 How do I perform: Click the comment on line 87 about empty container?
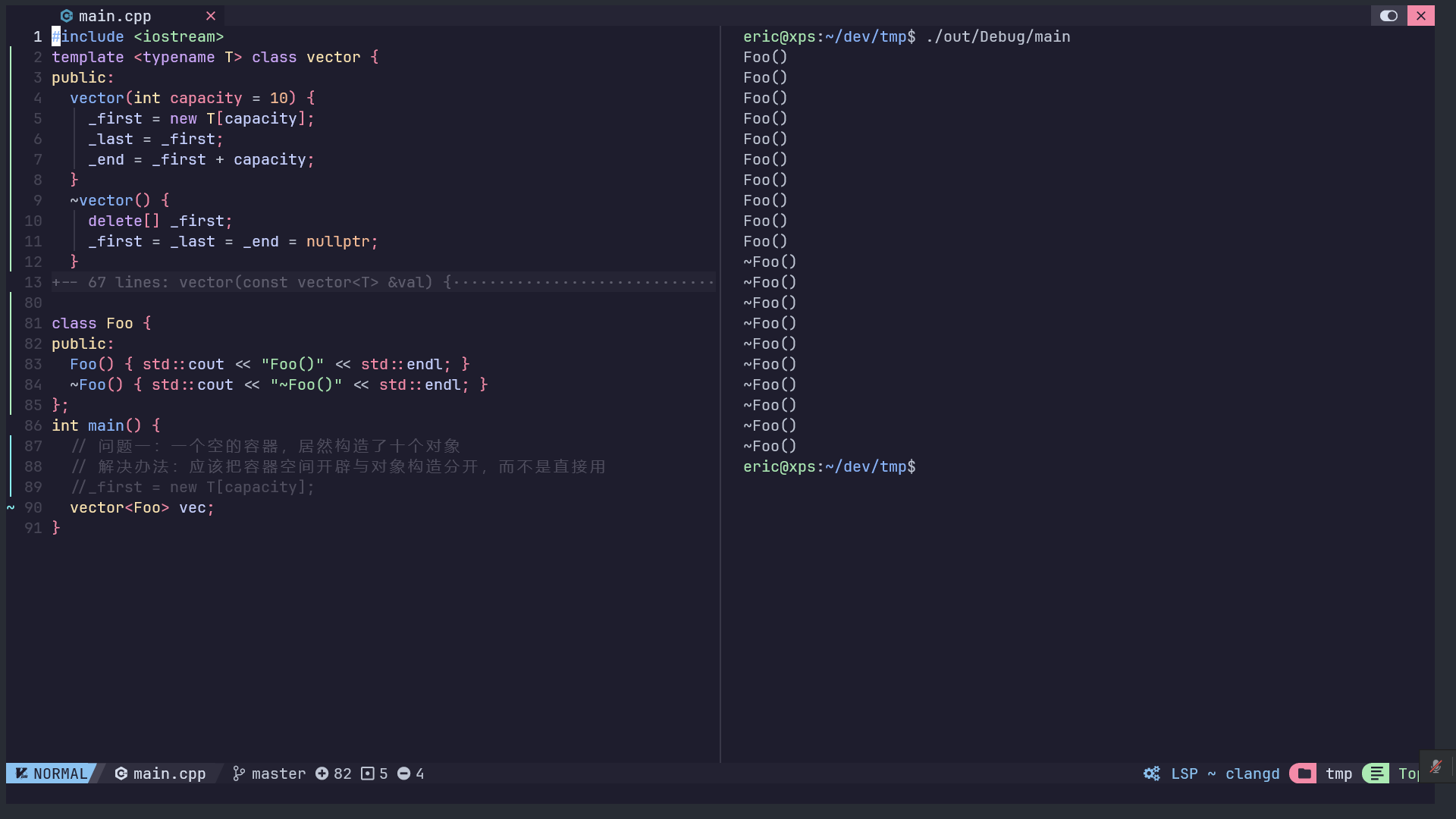coord(265,446)
